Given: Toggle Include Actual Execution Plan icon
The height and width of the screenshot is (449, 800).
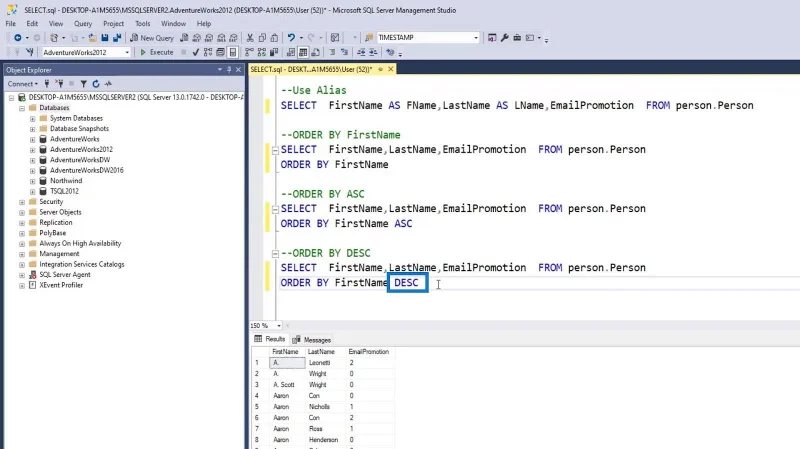Looking at the screenshot, I should (x=249, y=52).
